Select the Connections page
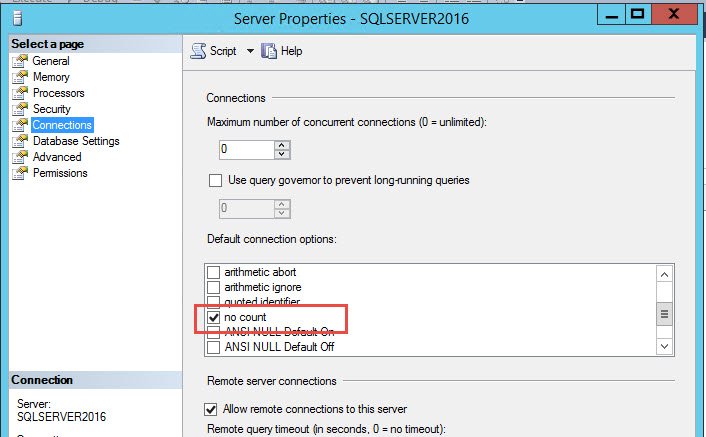 (x=62, y=125)
